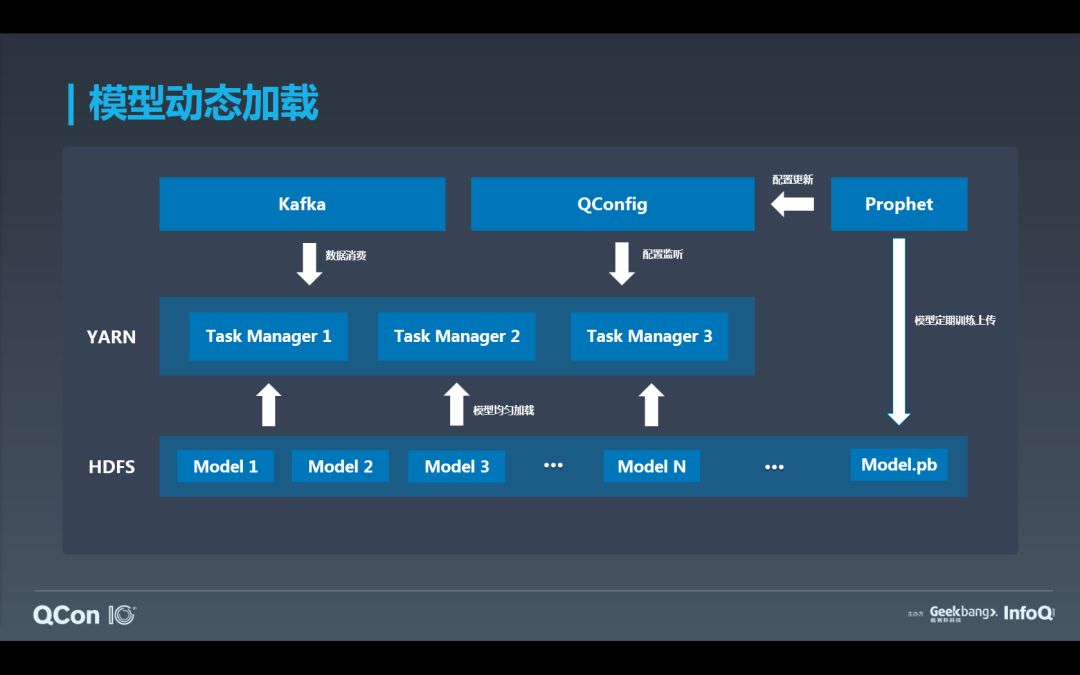Select the Model.pb block
This screenshot has width=1080, height=675.
click(899, 465)
